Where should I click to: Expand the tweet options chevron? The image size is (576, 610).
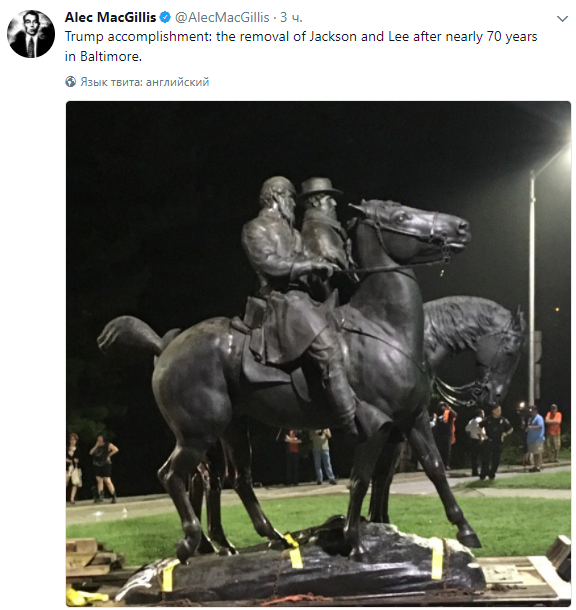click(562, 18)
